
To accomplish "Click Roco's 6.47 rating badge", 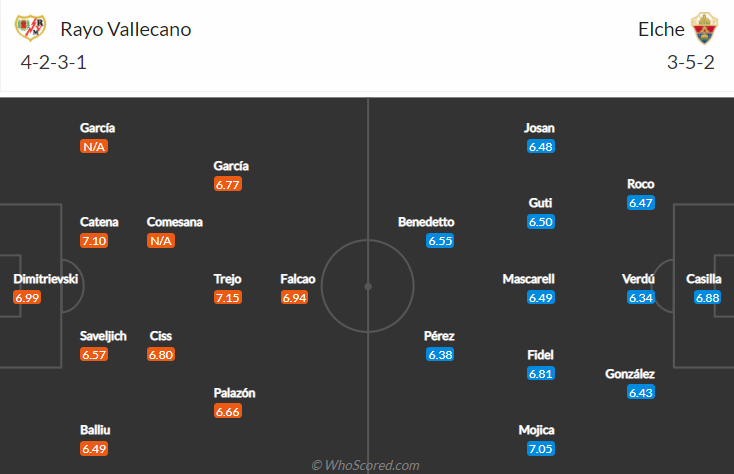I will pyautogui.click(x=641, y=203).
